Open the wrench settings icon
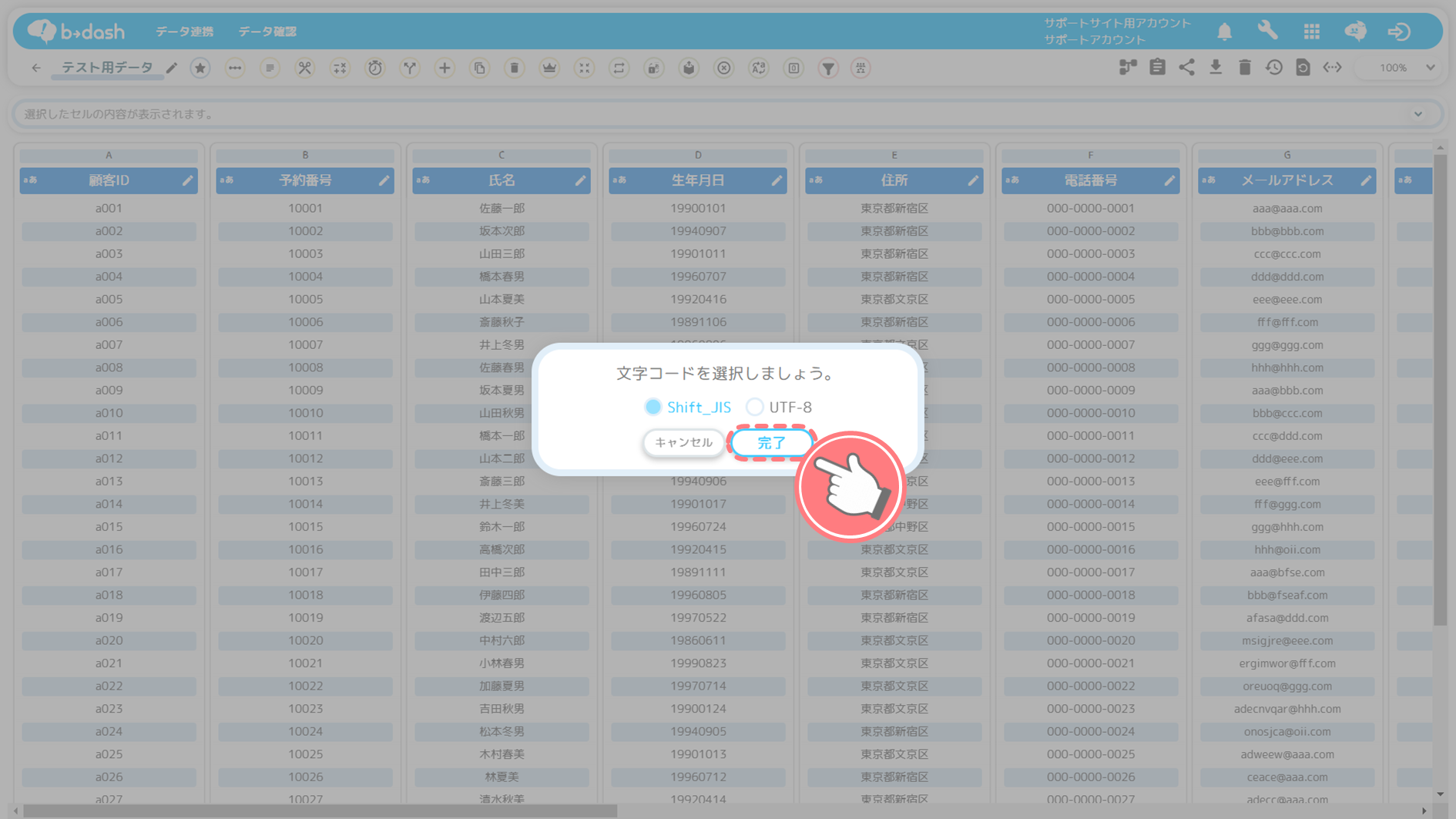1456x819 pixels. point(1268,31)
